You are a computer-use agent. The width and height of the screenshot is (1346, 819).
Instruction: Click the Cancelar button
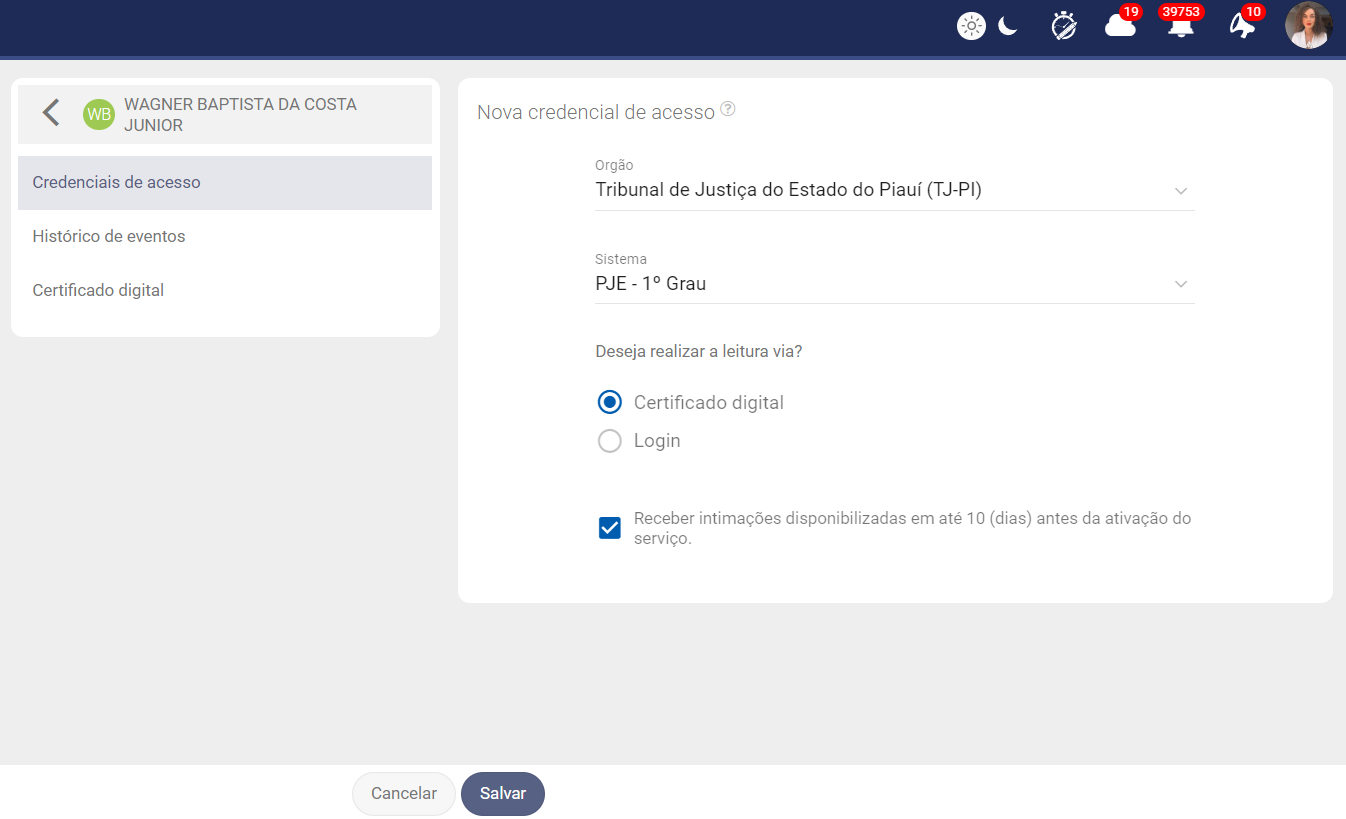tap(404, 794)
